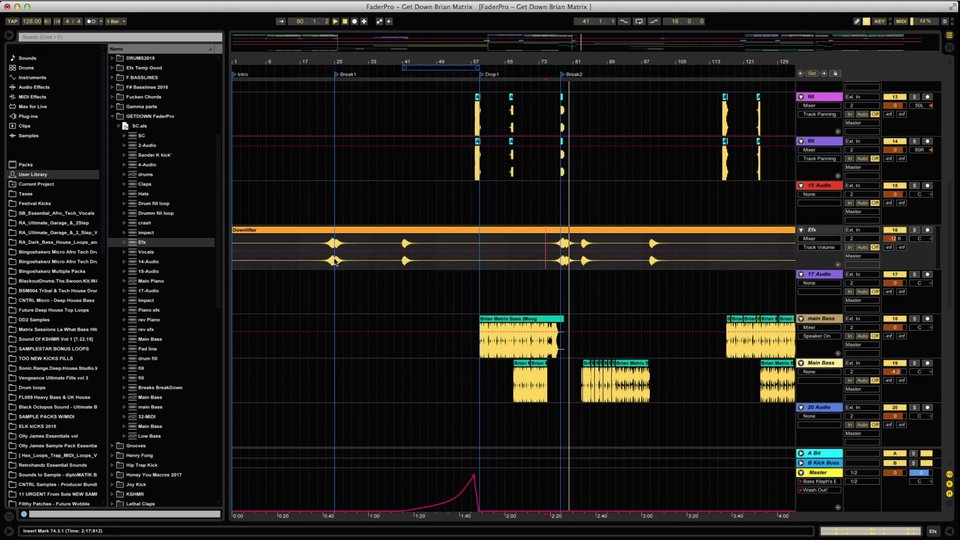960x540 pixels.
Task: Click the Previous Locator arrow button
Action: (800, 73)
